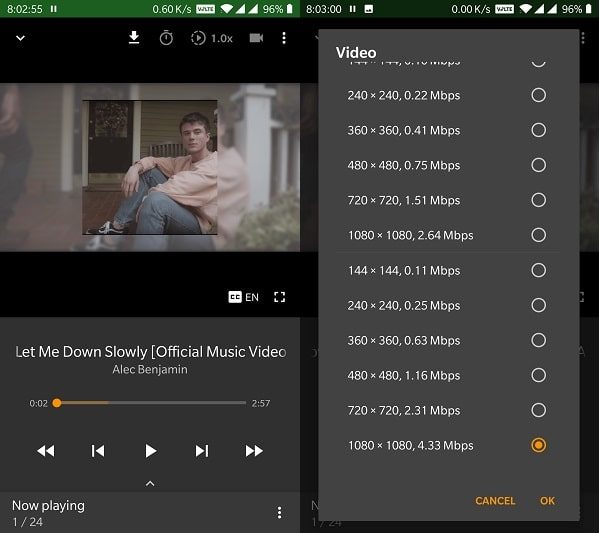The image size is (600, 533).
Task: Skip to previous track
Action: coord(98,451)
